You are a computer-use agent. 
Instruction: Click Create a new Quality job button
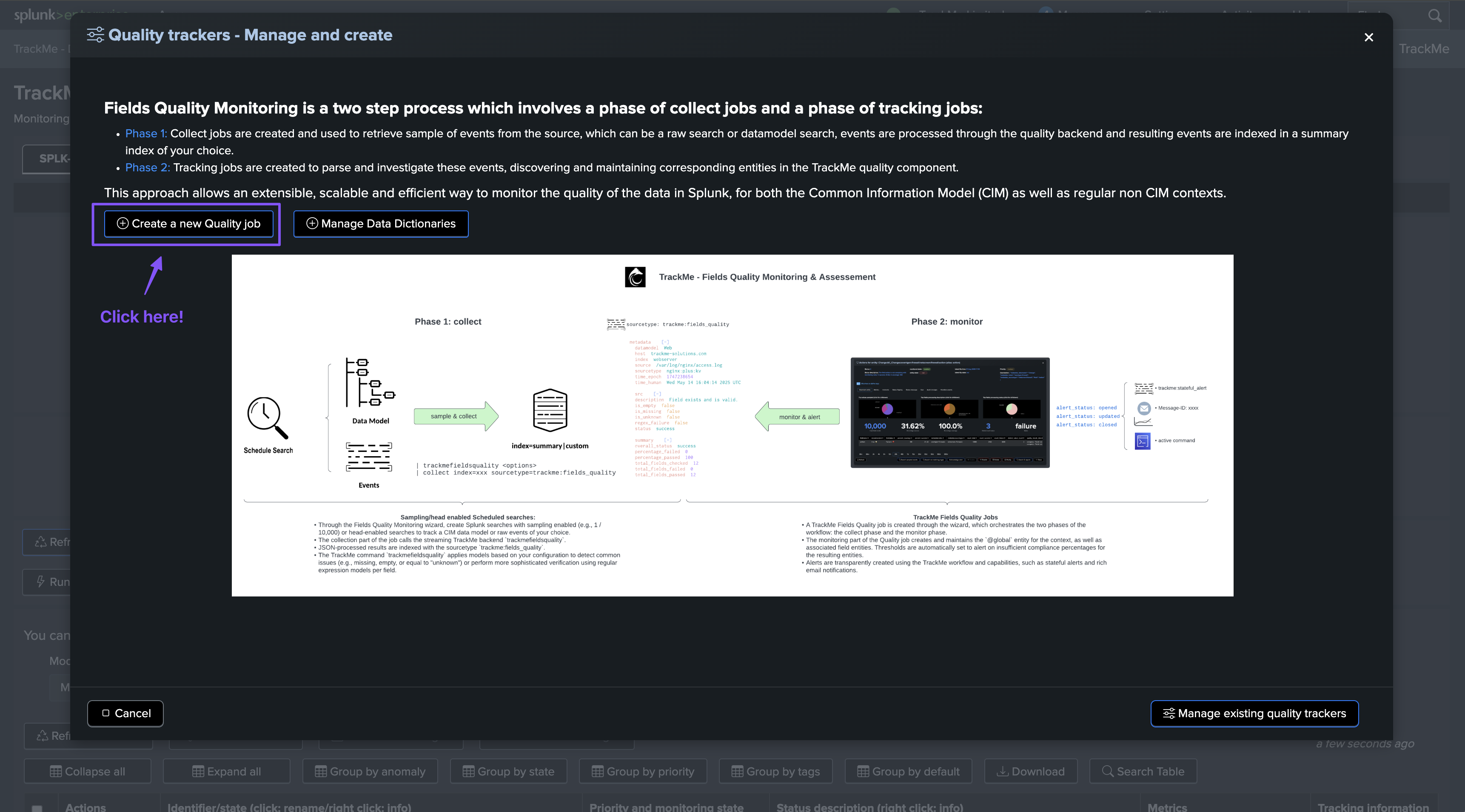(x=188, y=224)
